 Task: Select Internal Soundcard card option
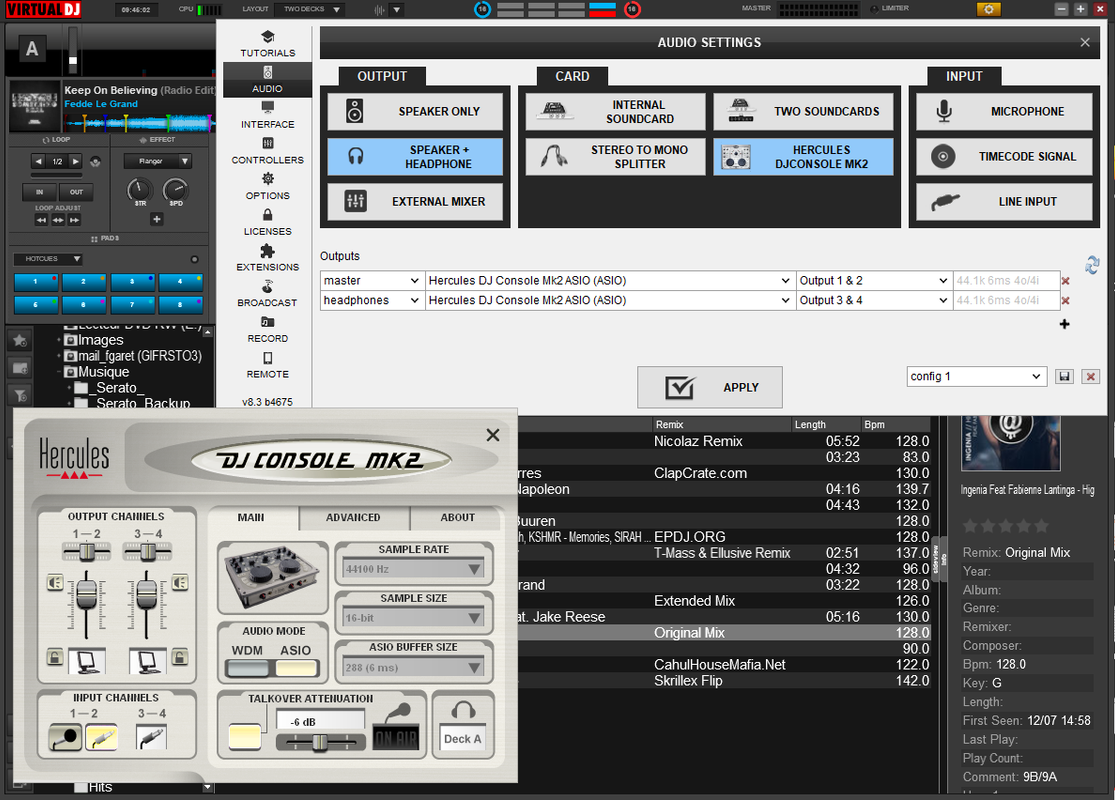[x=615, y=112]
